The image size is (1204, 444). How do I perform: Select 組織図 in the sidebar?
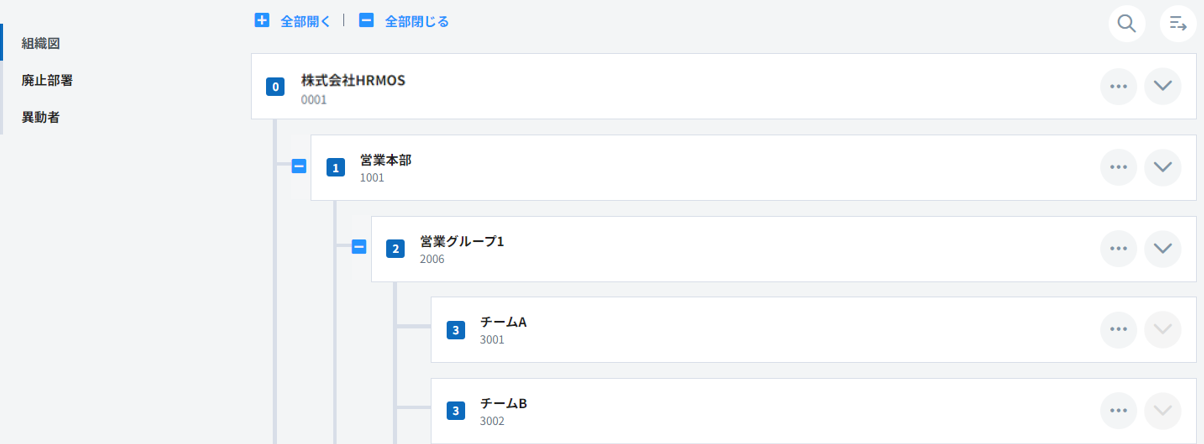[x=41, y=43]
